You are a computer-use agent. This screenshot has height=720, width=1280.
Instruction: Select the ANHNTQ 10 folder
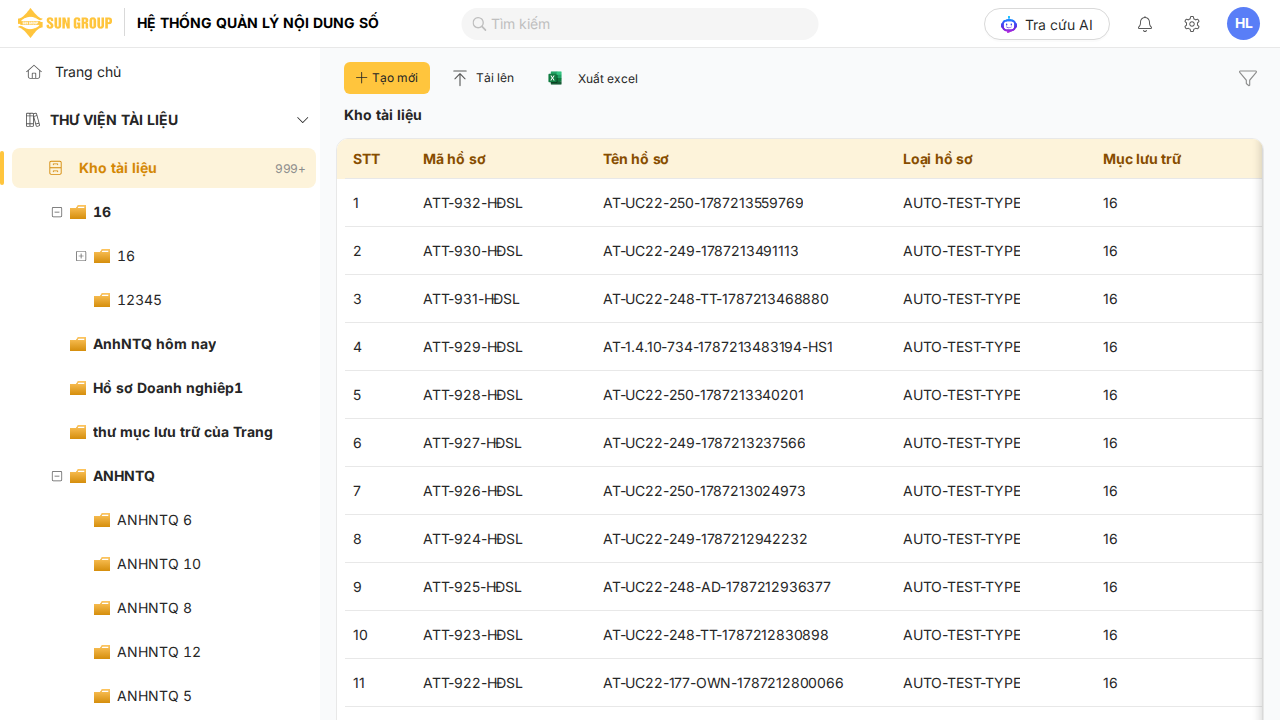point(159,564)
